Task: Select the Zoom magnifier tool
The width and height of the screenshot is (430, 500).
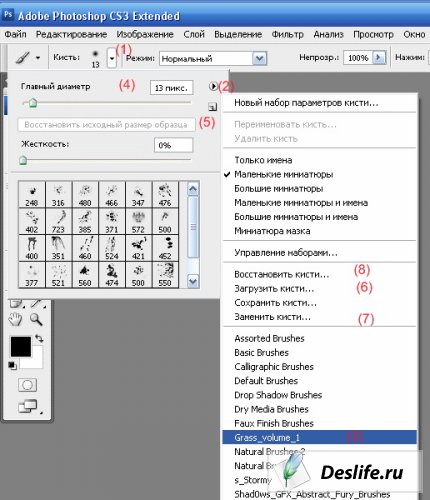Action: click(x=36, y=319)
